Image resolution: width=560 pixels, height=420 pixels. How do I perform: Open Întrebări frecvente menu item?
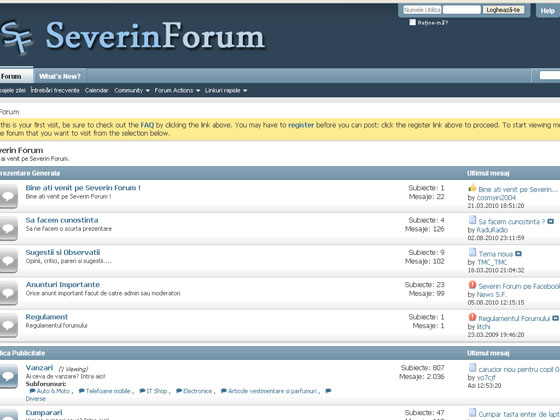point(55,91)
